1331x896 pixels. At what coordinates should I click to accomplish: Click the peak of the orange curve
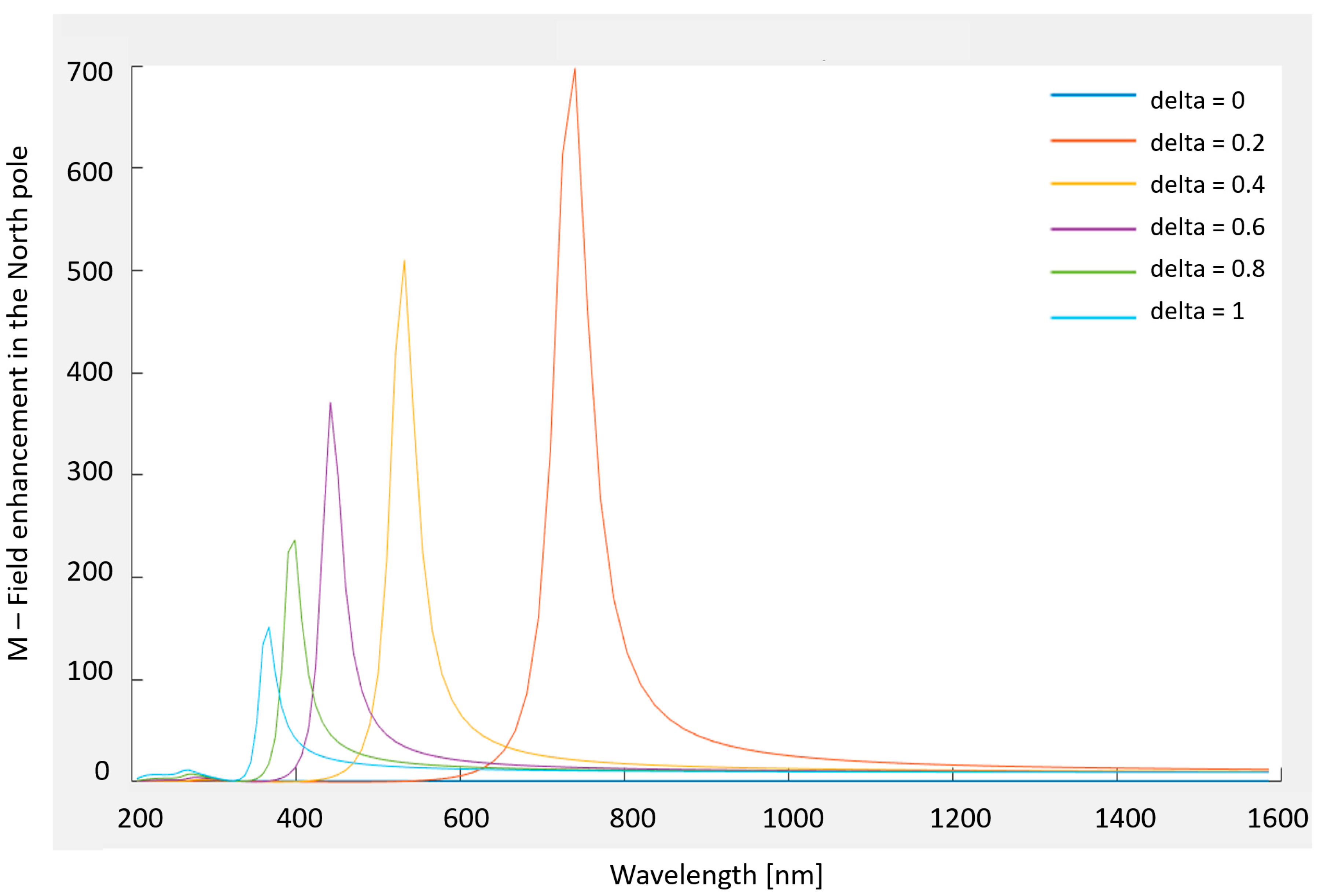[575, 70]
